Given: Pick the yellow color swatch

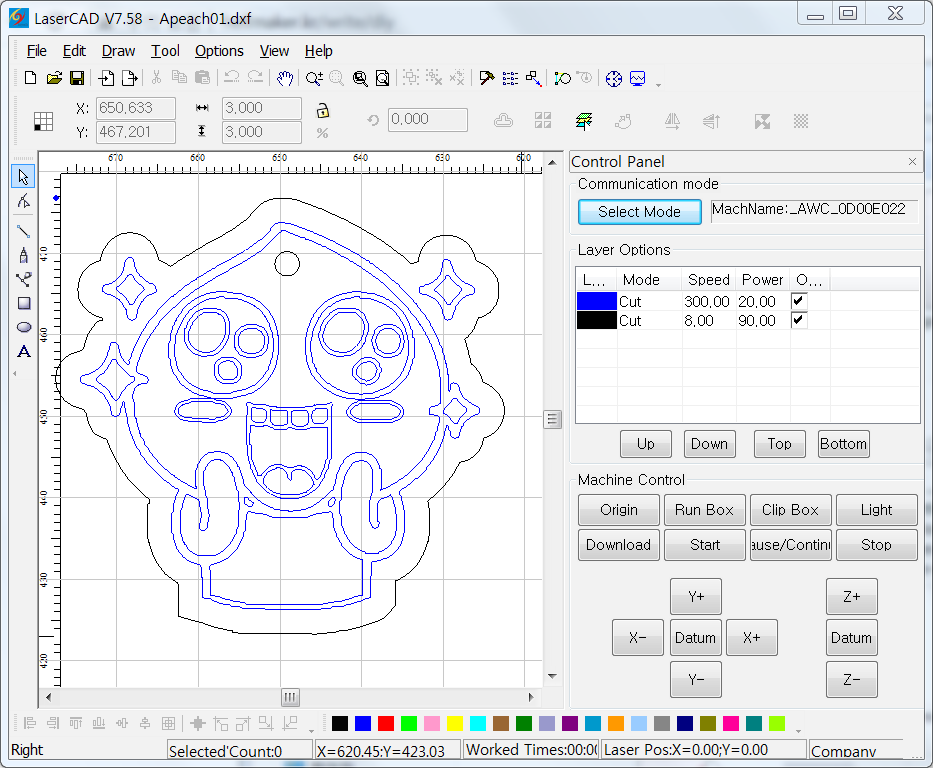Looking at the screenshot, I should 455,723.
